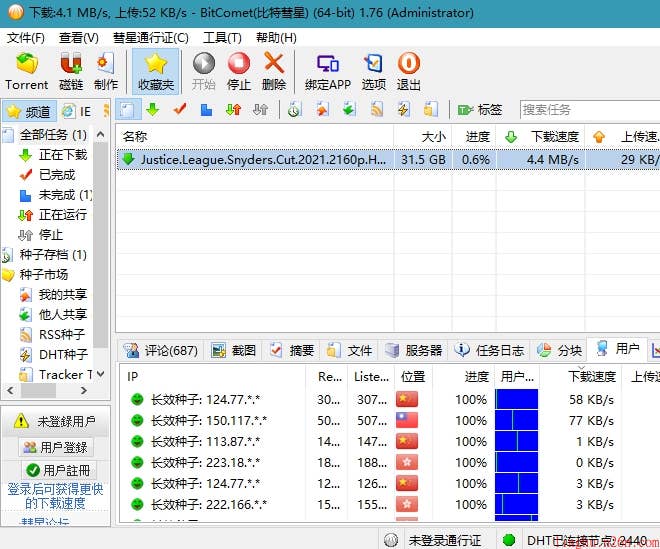Screen dimensions: 660x549
Task: Click first peer's blue progress bar
Action: [516, 399]
